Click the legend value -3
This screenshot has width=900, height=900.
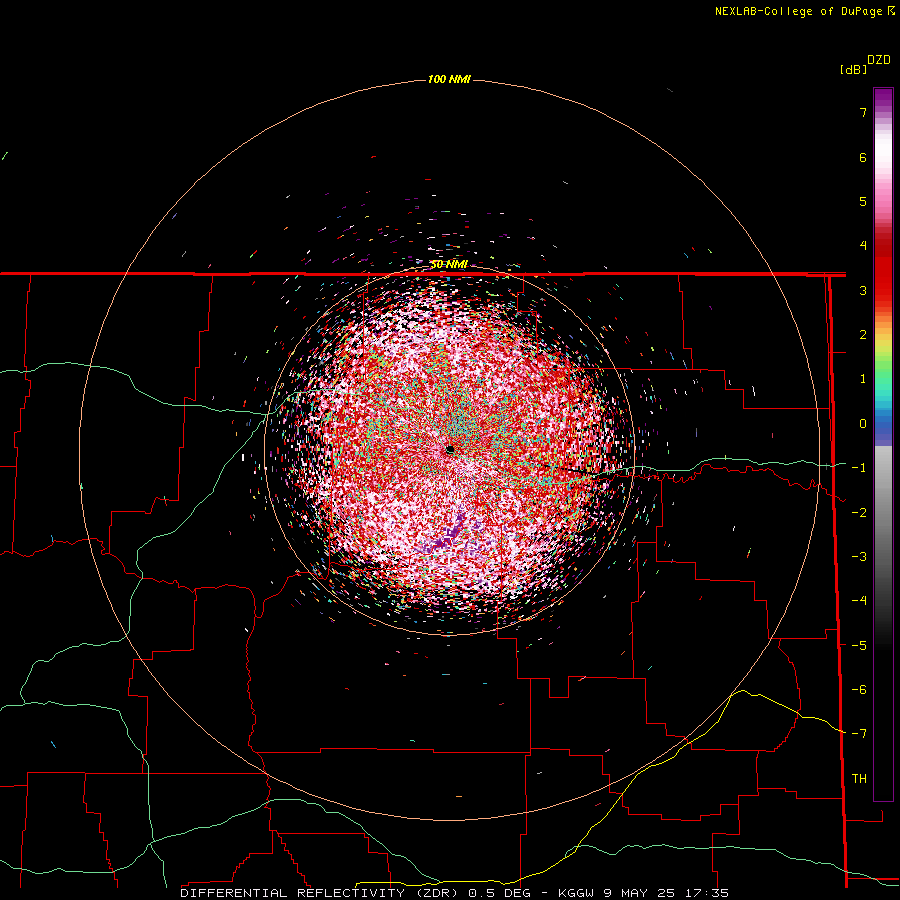click(859, 557)
